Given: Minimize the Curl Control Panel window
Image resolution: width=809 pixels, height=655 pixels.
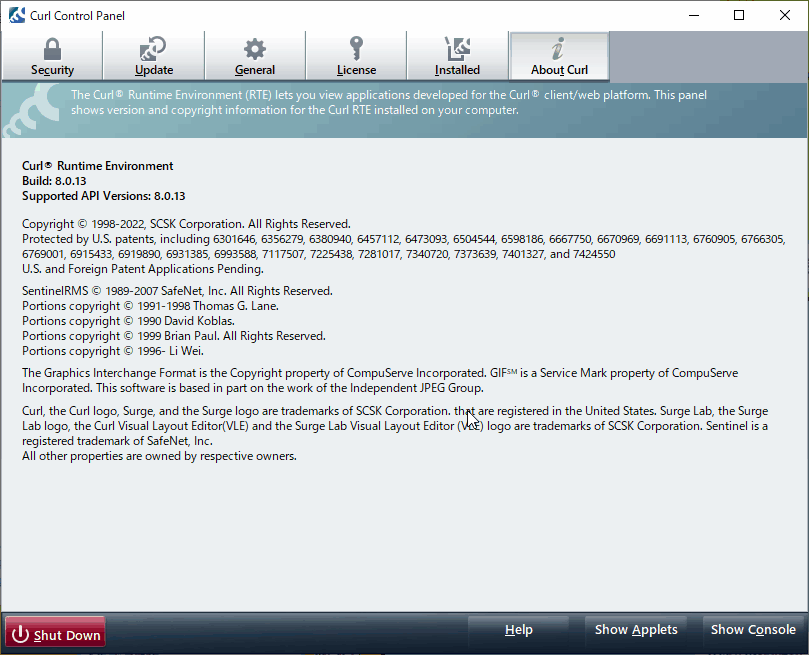Looking at the screenshot, I should (692, 16).
